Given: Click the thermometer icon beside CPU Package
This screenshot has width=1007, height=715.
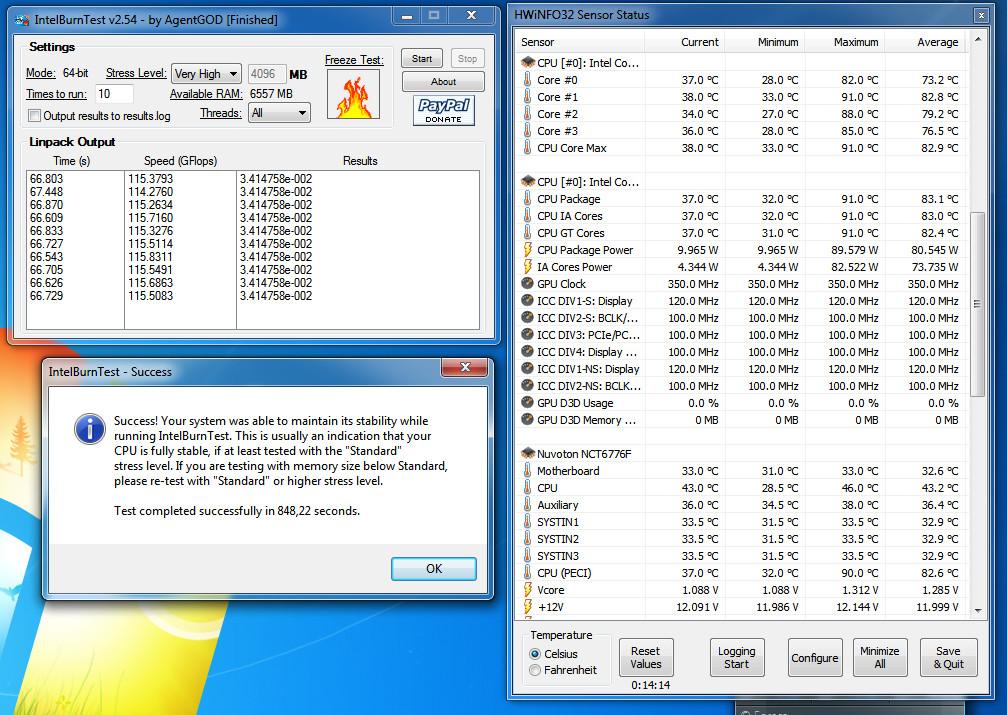Looking at the screenshot, I should tap(527, 199).
